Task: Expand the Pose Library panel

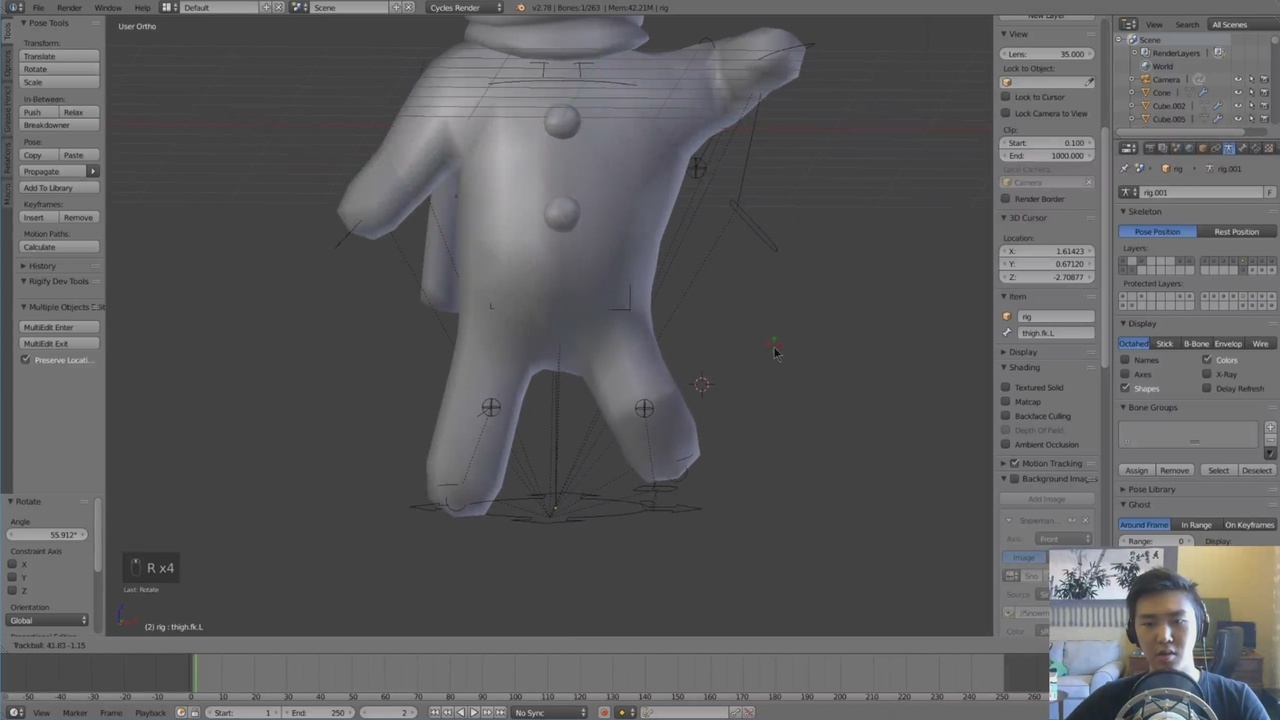Action: [1151, 489]
